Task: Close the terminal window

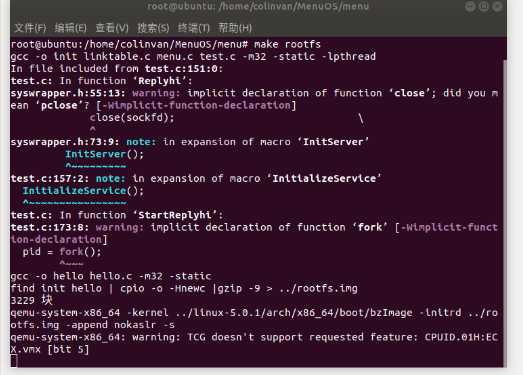Action: (497, 6)
